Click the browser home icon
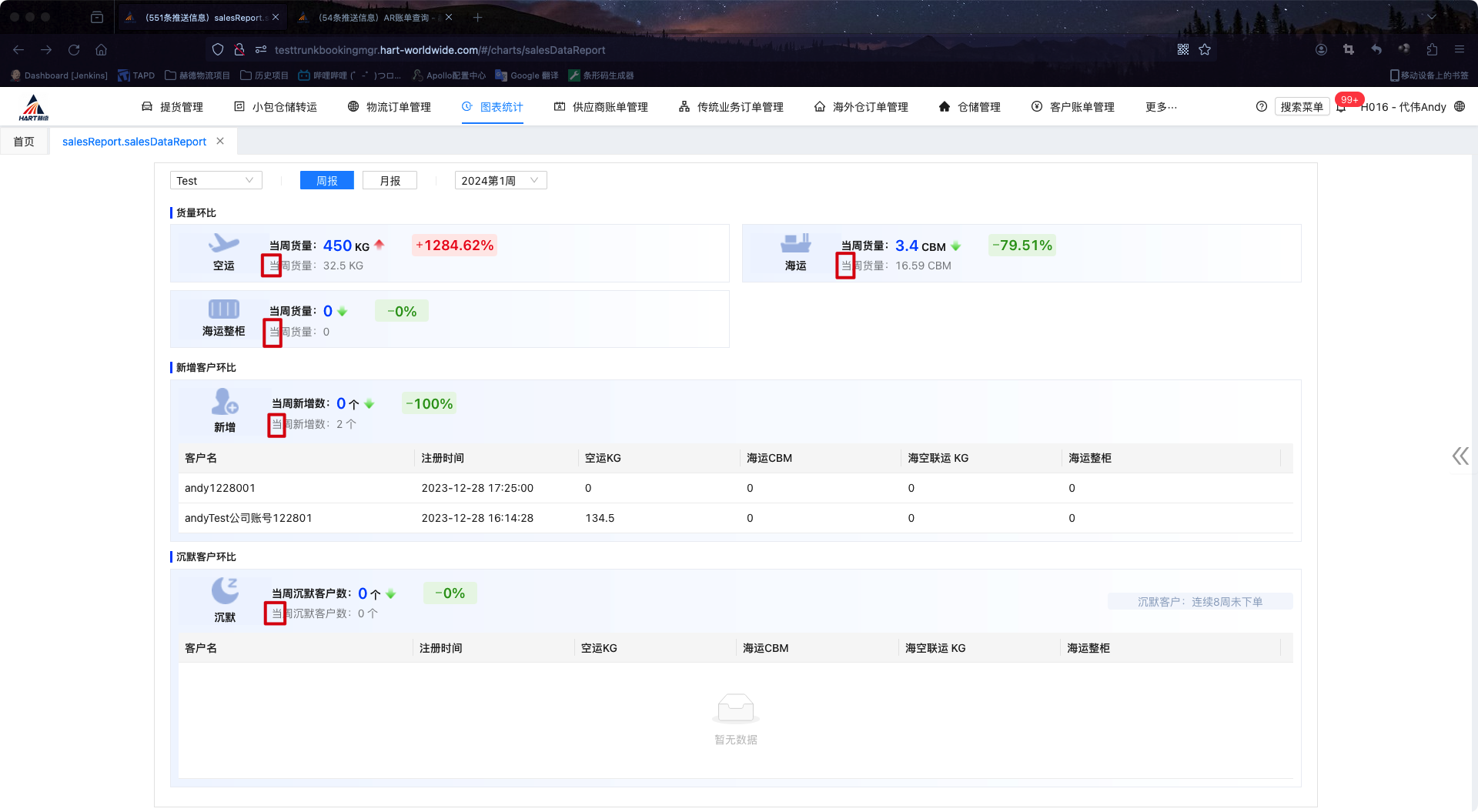The width and height of the screenshot is (1478, 812). pos(101,50)
